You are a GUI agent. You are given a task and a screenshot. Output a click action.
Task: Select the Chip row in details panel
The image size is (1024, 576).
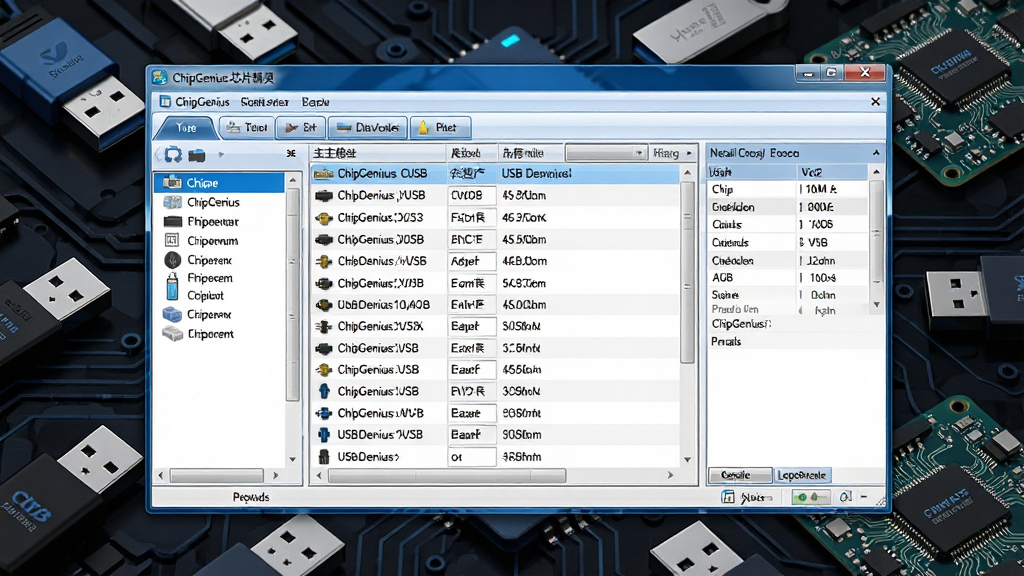coord(788,189)
